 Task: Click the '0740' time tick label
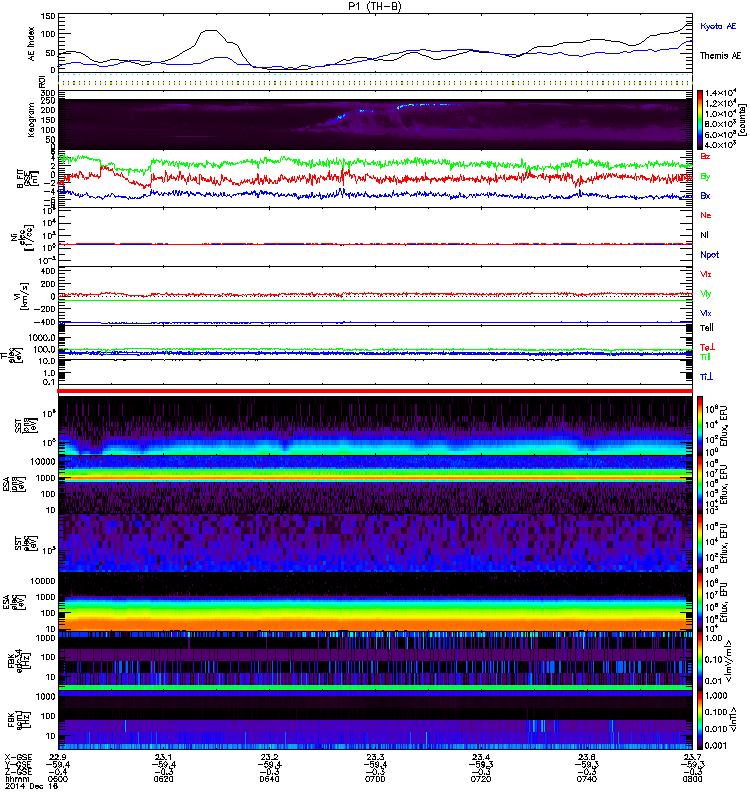[x=587, y=779]
